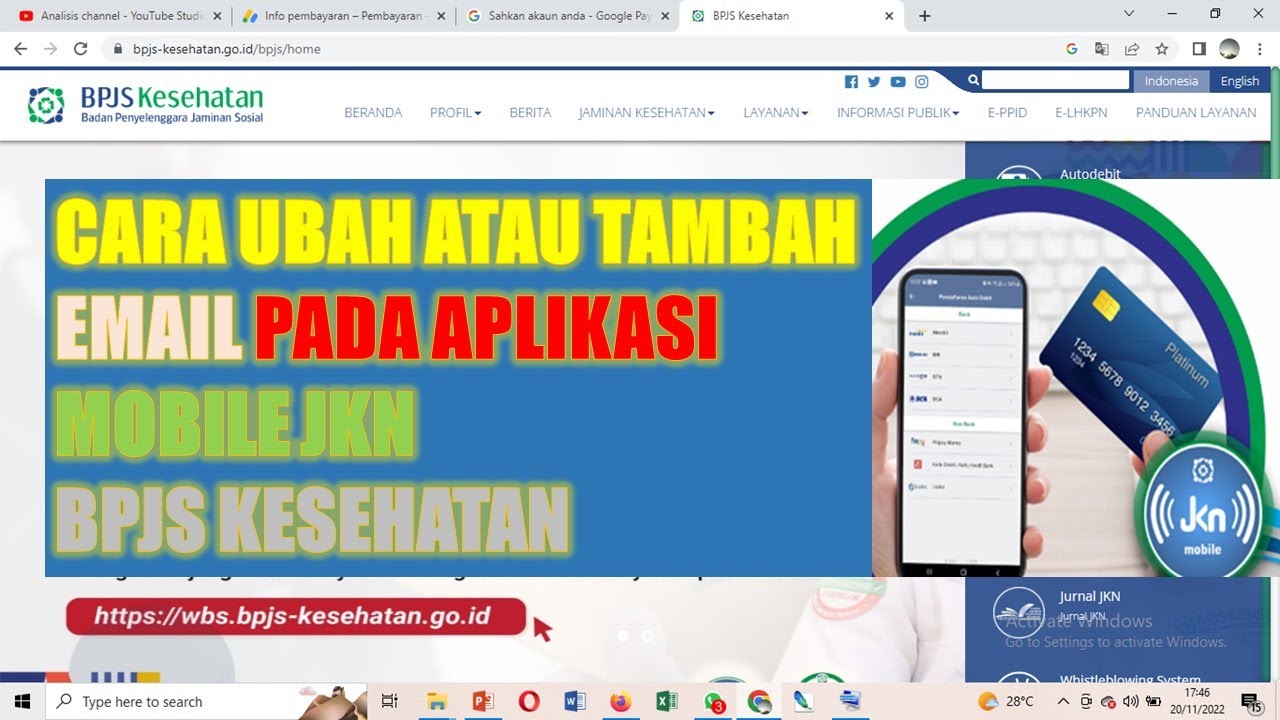Bookmark this page with the star

(1162, 49)
